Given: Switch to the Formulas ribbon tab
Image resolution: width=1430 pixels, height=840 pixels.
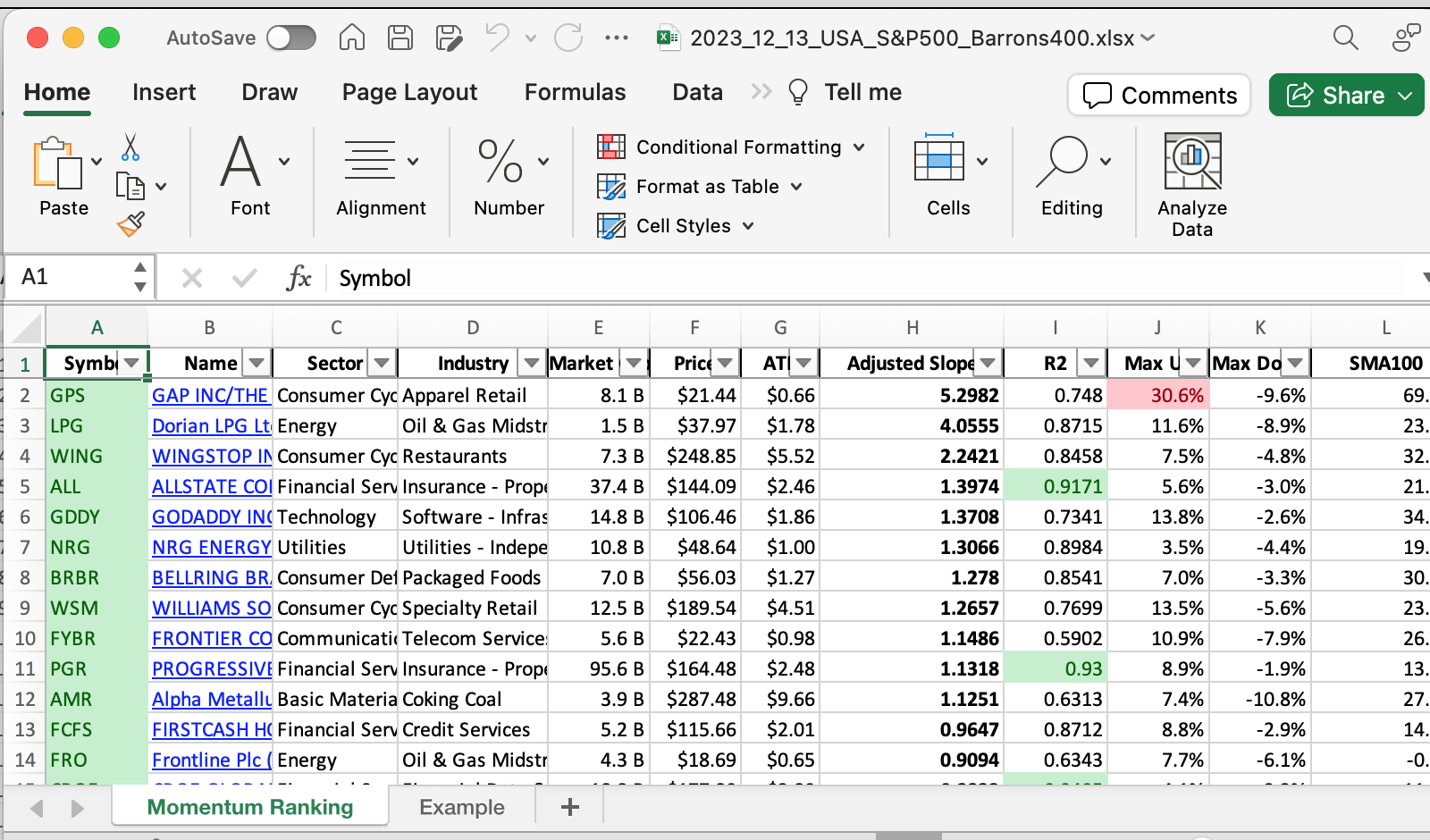Looking at the screenshot, I should pos(575,92).
